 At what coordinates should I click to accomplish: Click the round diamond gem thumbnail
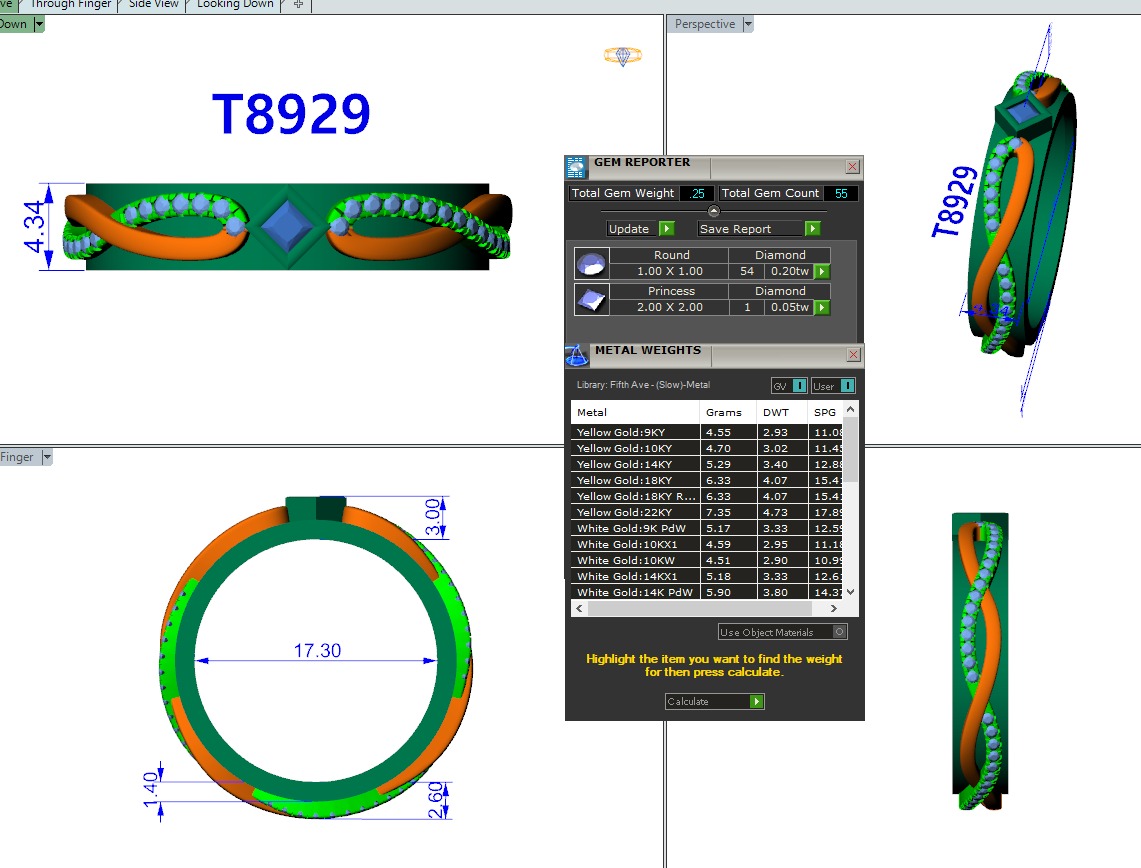click(x=591, y=264)
